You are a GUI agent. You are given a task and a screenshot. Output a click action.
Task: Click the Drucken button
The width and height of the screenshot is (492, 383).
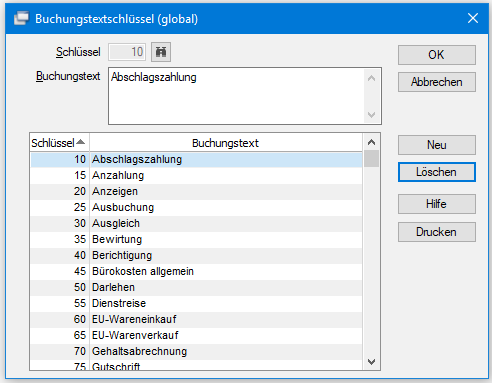[x=437, y=232]
